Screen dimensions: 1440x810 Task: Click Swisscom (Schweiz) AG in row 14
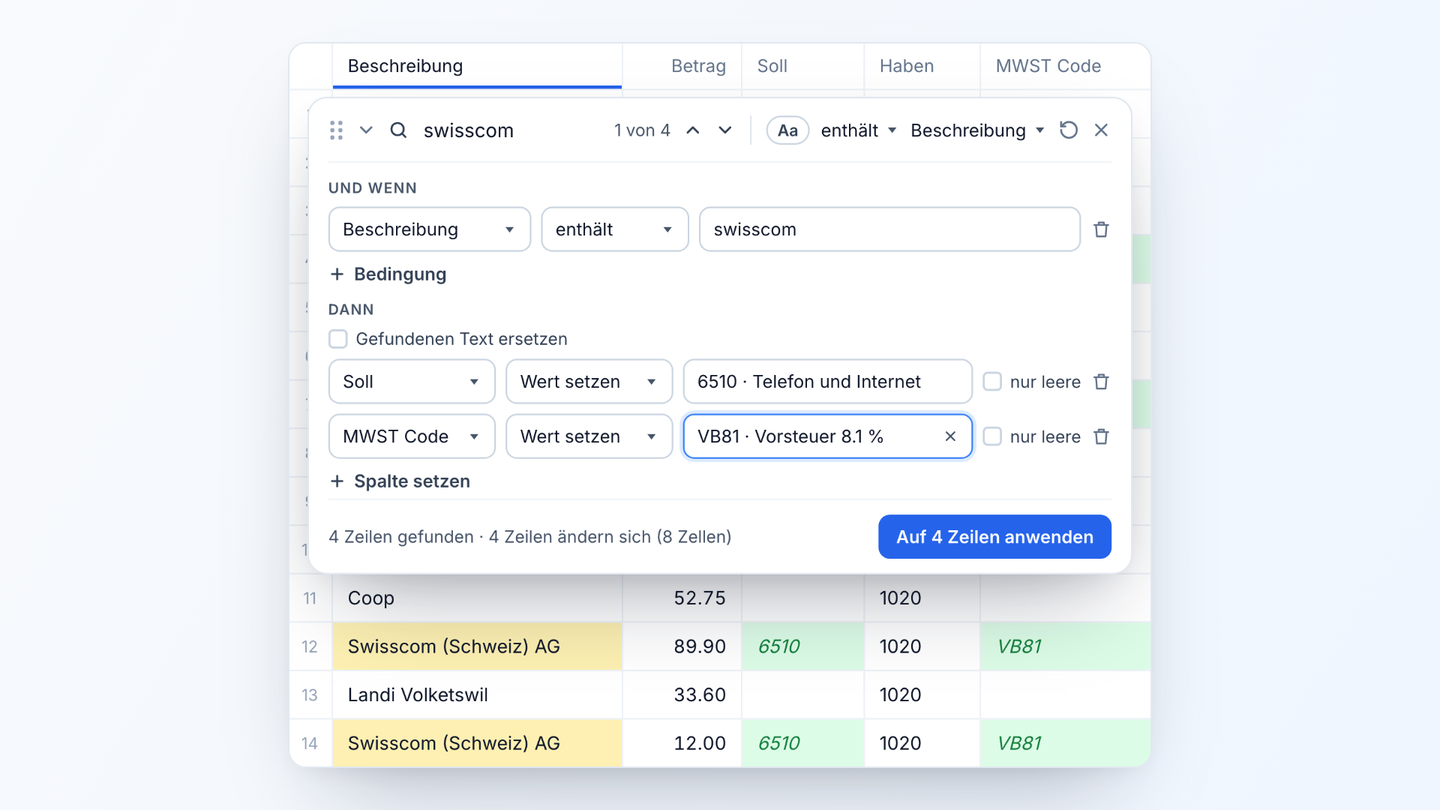coord(477,743)
